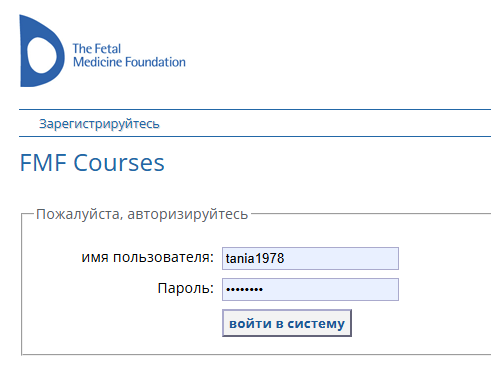Click the word FMF in the heading

pyautogui.click(x=43, y=163)
